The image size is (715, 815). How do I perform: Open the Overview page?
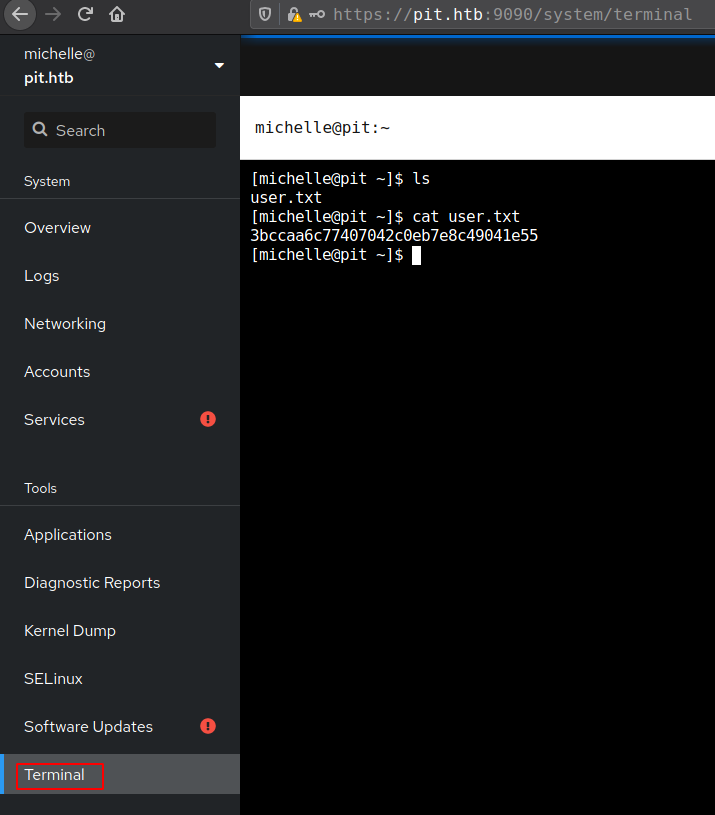[58, 228]
